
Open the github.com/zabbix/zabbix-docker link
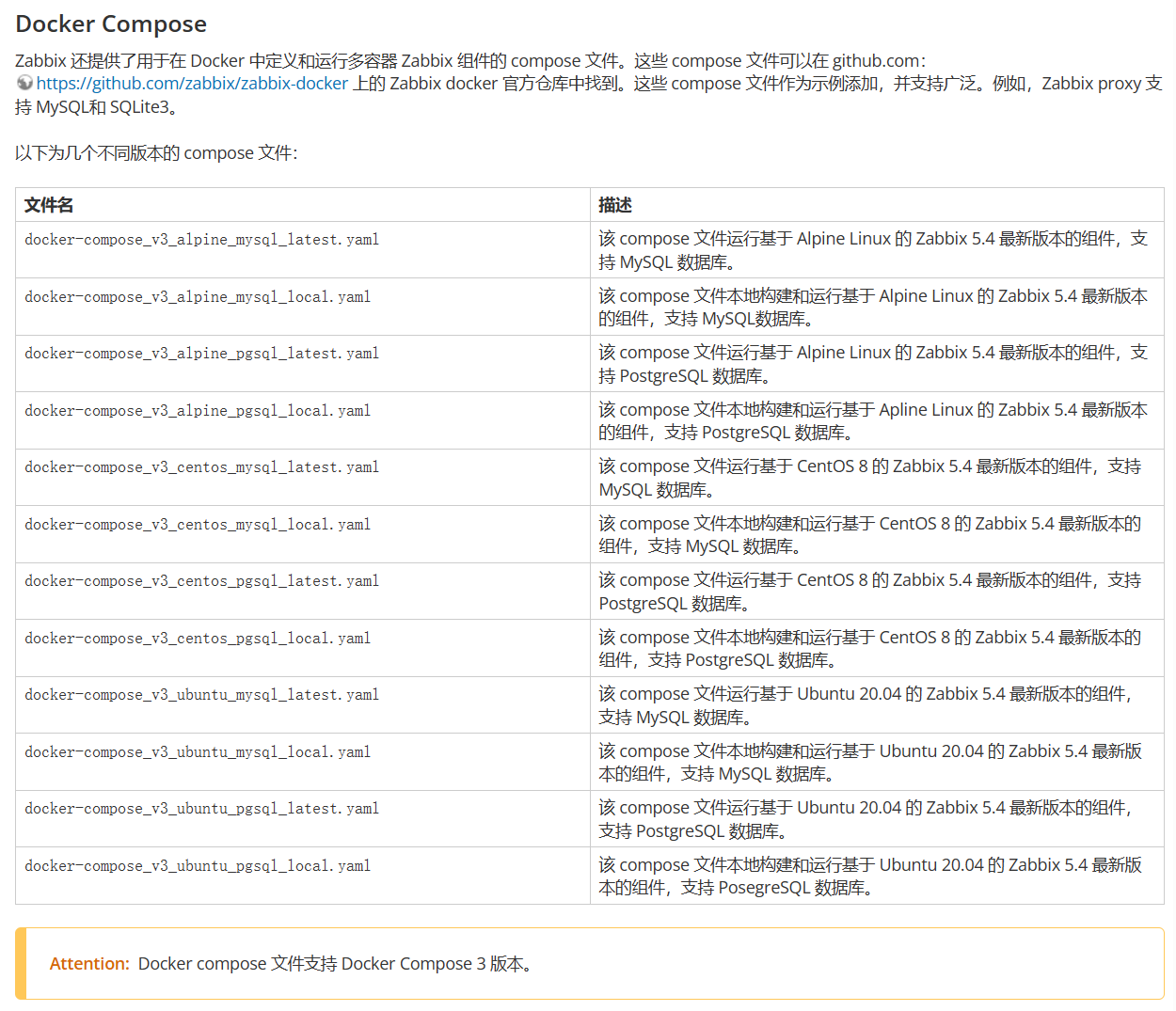pos(192,84)
